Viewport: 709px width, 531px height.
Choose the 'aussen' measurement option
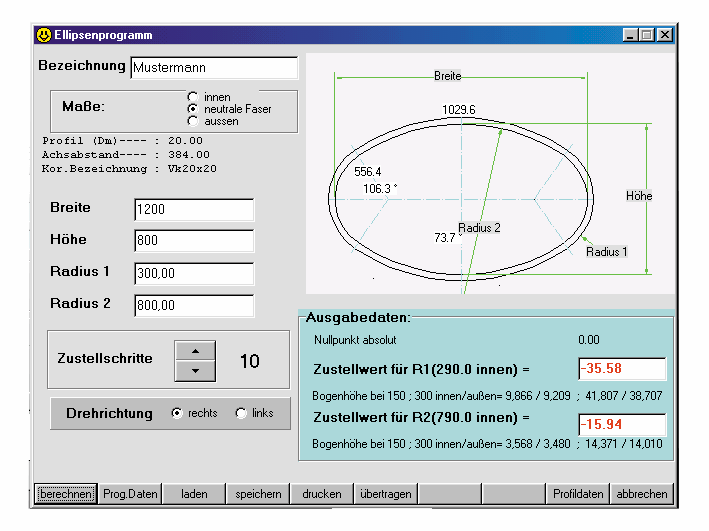pos(193,121)
